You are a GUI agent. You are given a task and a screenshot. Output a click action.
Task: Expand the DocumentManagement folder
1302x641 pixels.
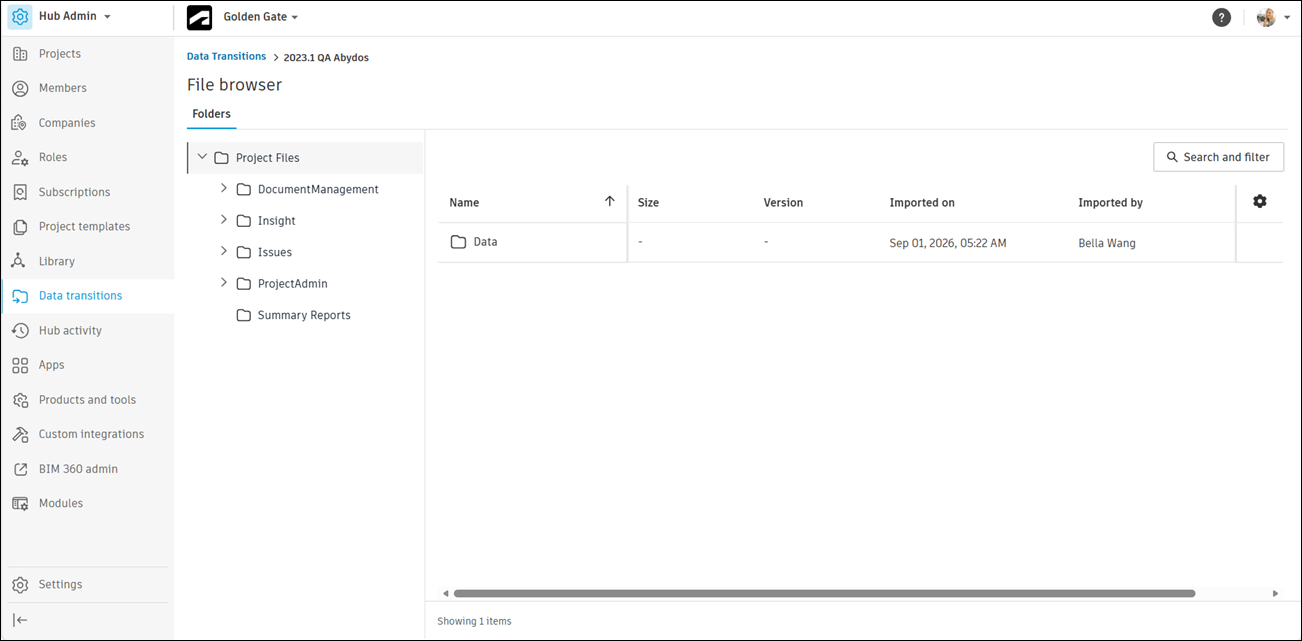tap(224, 189)
